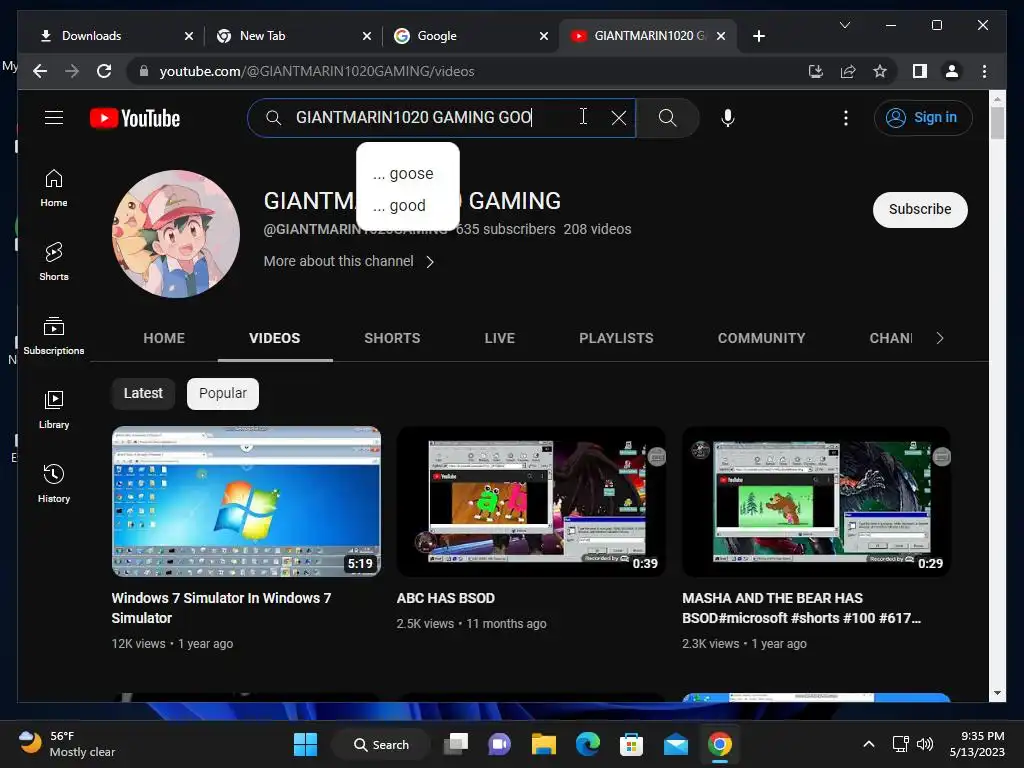This screenshot has height=768, width=1024.
Task: Play the ABC HAS BSOD thumbnail
Action: pyautogui.click(x=531, y=502)
